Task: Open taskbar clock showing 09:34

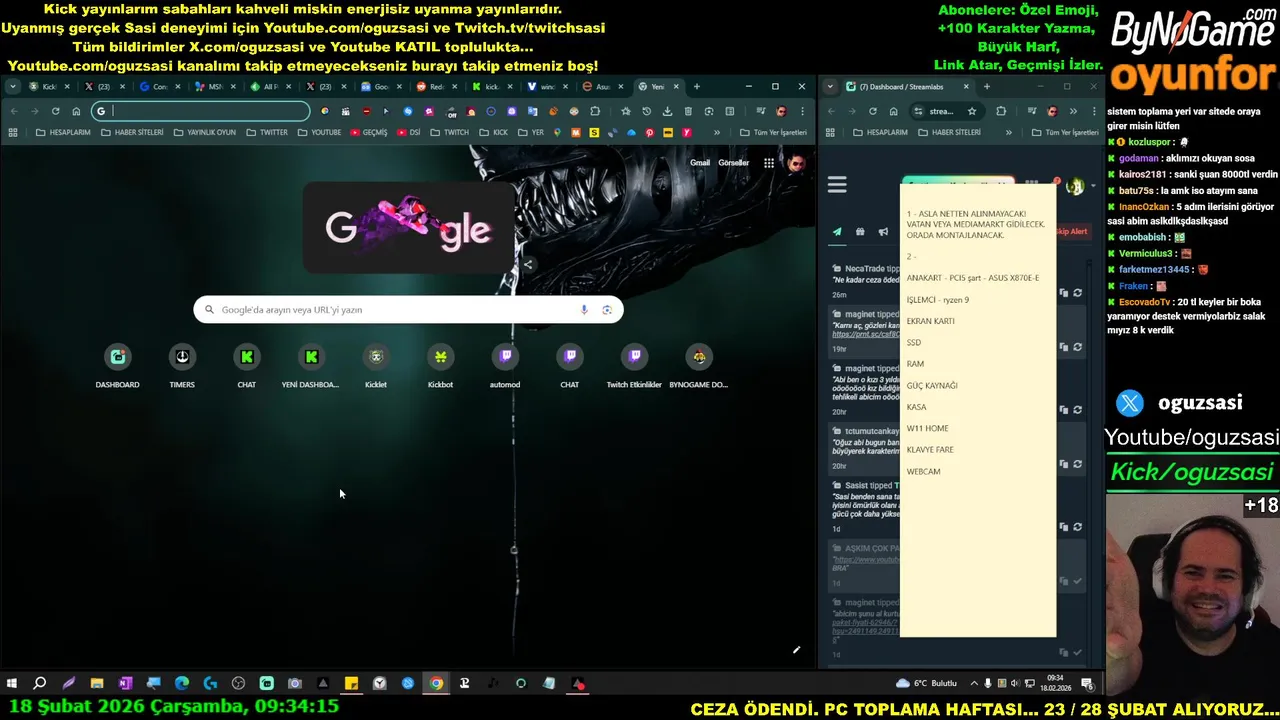Action: (1055, 684)
